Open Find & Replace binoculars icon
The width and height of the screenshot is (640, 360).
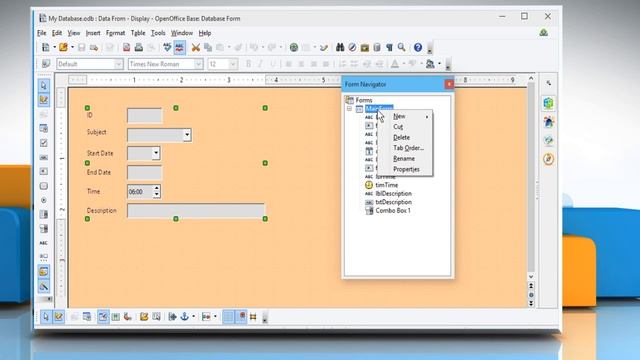[340, 47]
